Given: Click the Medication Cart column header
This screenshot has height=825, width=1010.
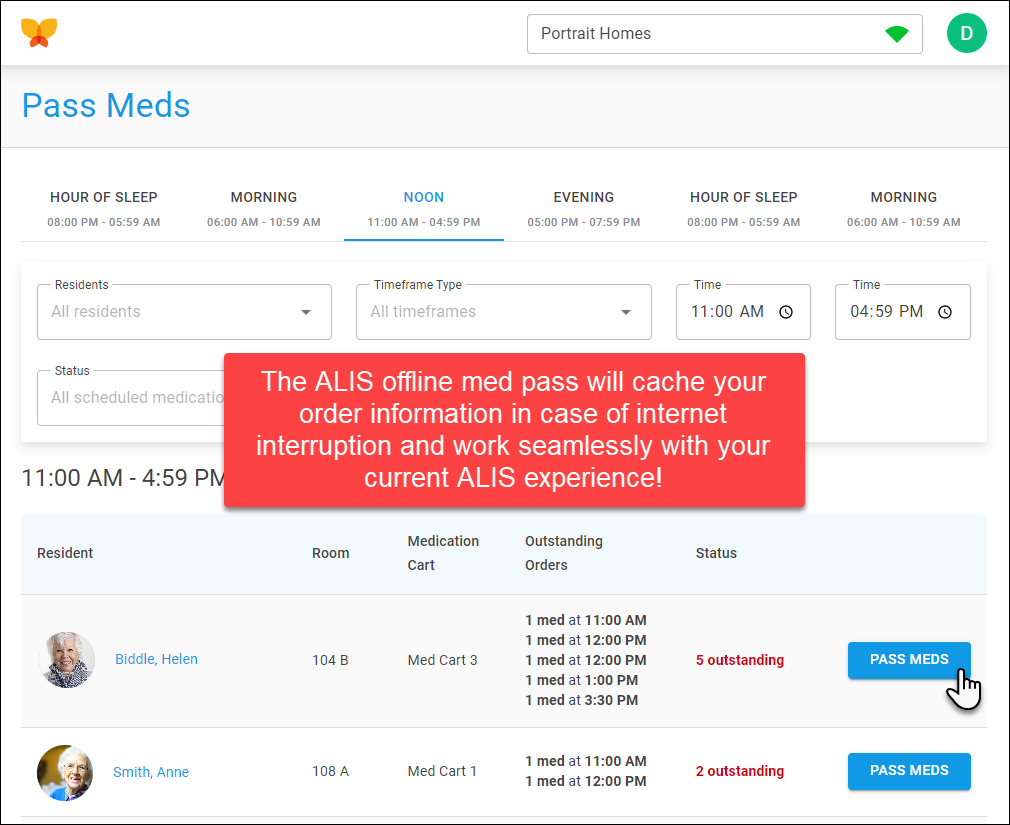Looking at the screenshot, I should point(443,553).
